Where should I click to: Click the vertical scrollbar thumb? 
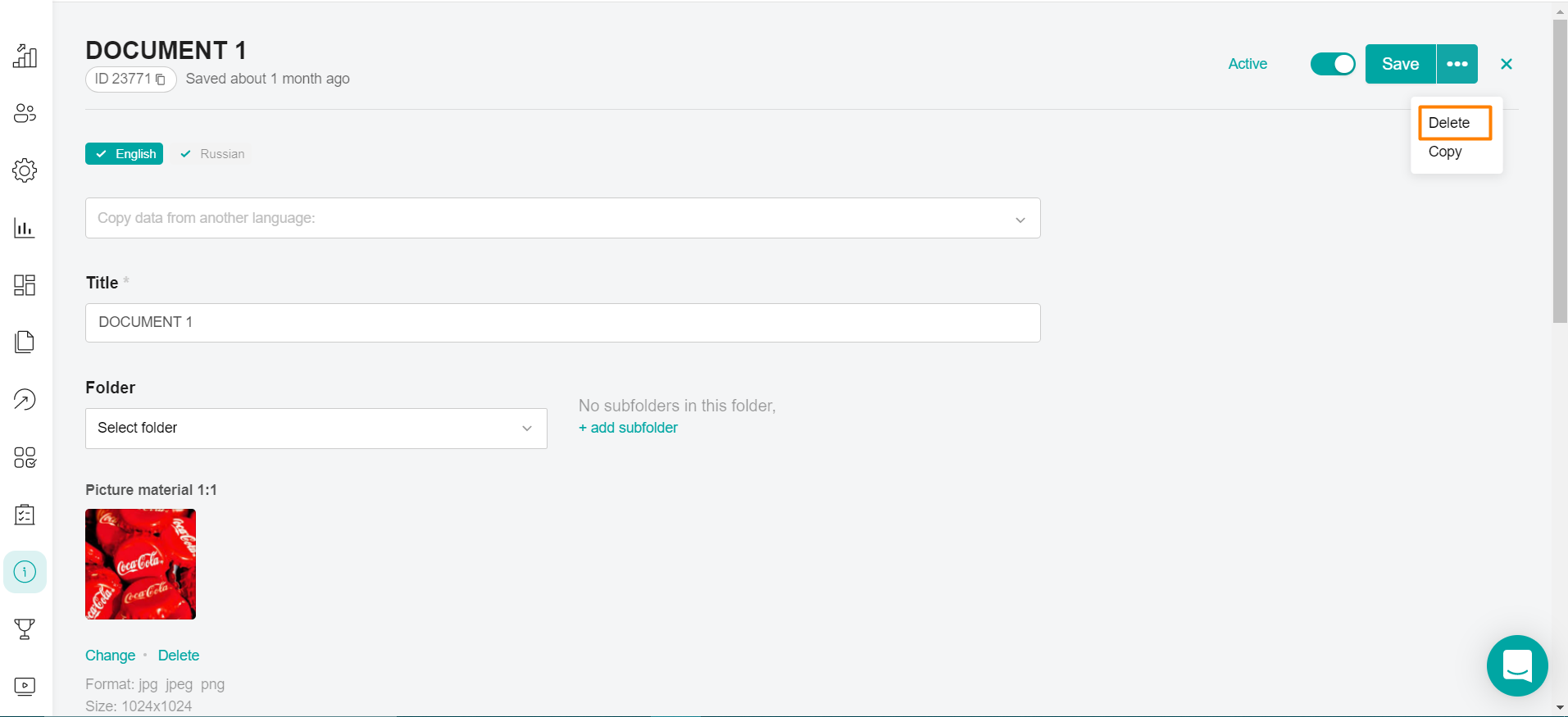[x=1560, y=171]
